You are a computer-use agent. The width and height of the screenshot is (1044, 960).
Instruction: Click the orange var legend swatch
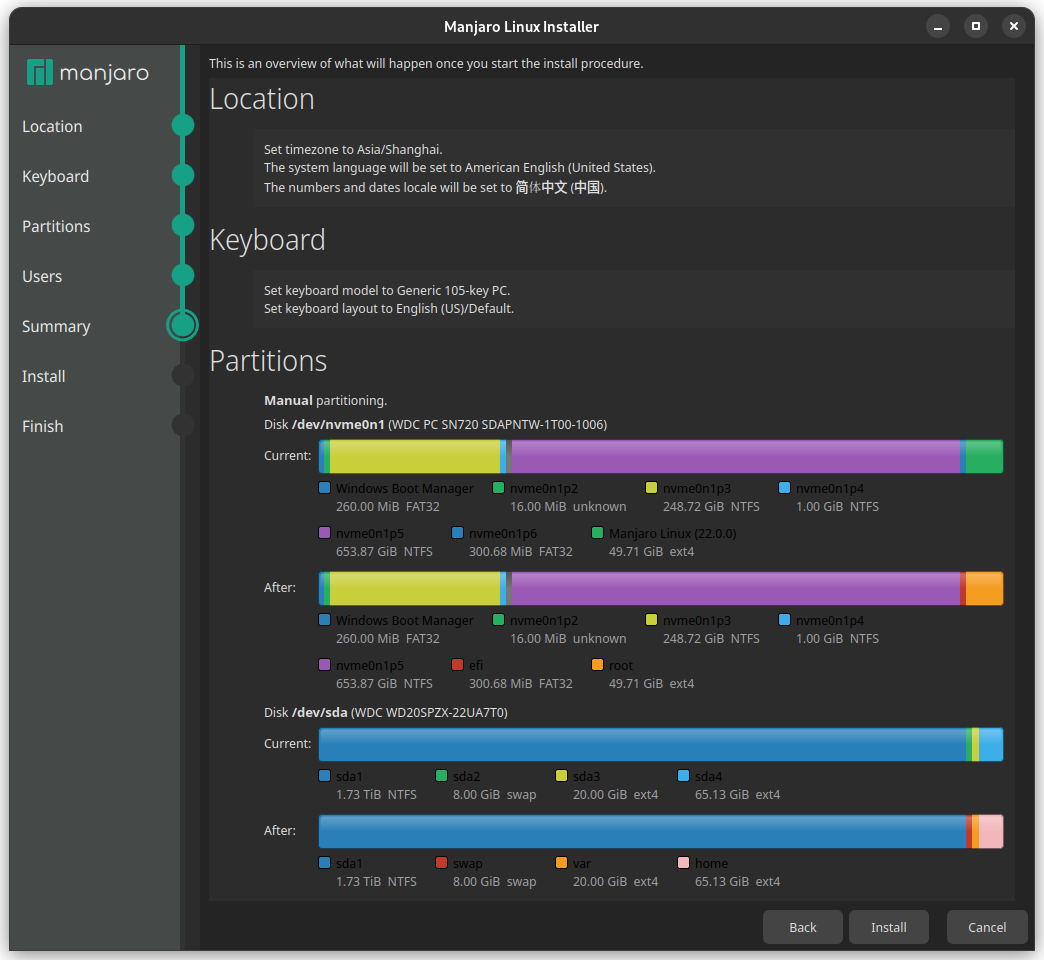tap(561, 863)
